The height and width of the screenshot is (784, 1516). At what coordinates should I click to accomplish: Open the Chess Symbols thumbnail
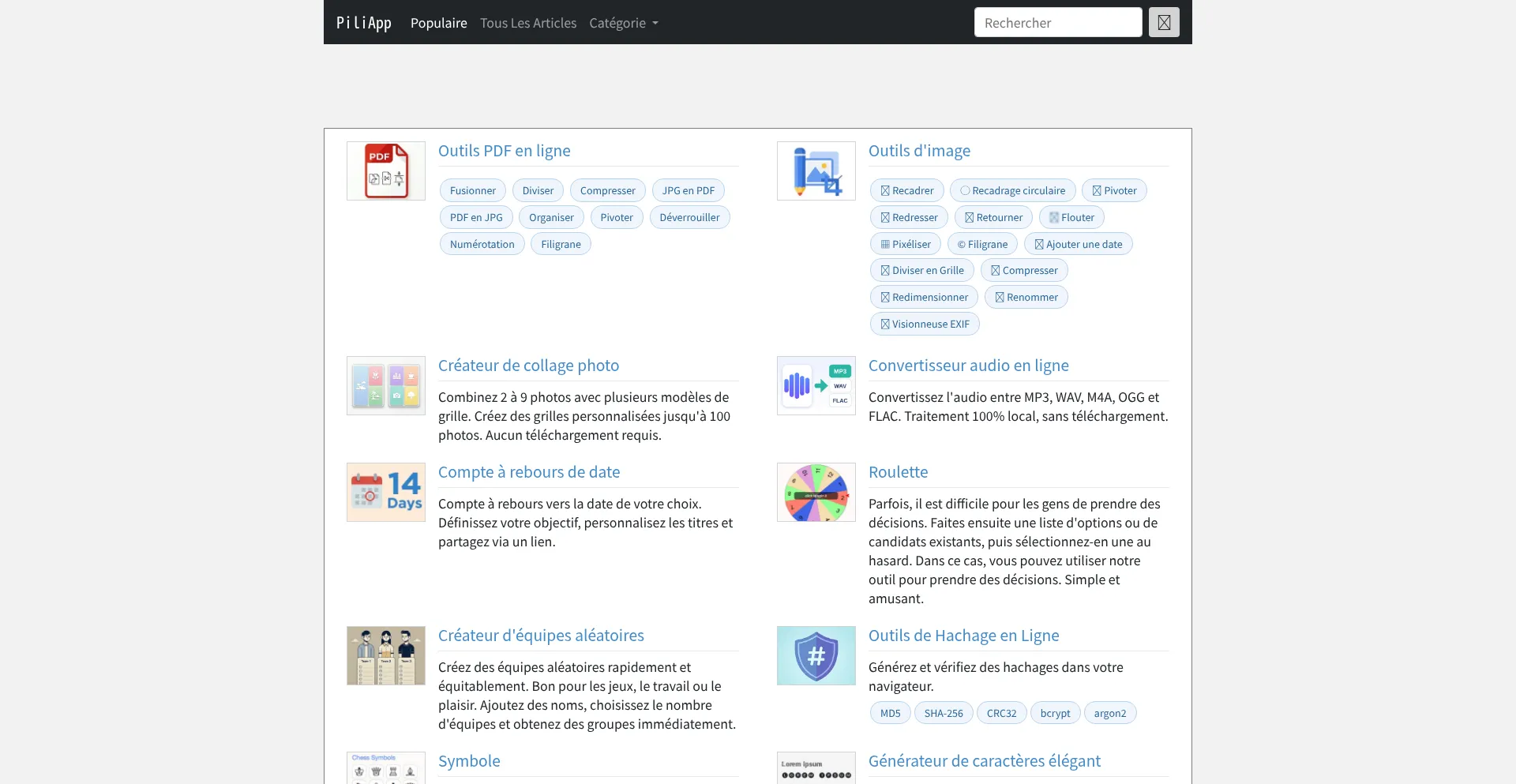pyautogui.click(x=386, y=768)
